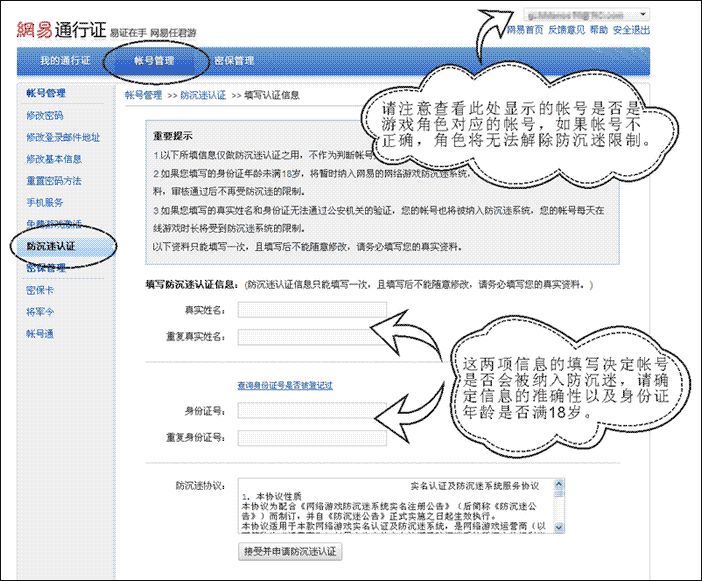Open 将军令 in the sidebar
Image resolution: width=702 pixels, height=581 pixels.
[x=41, y=311]
